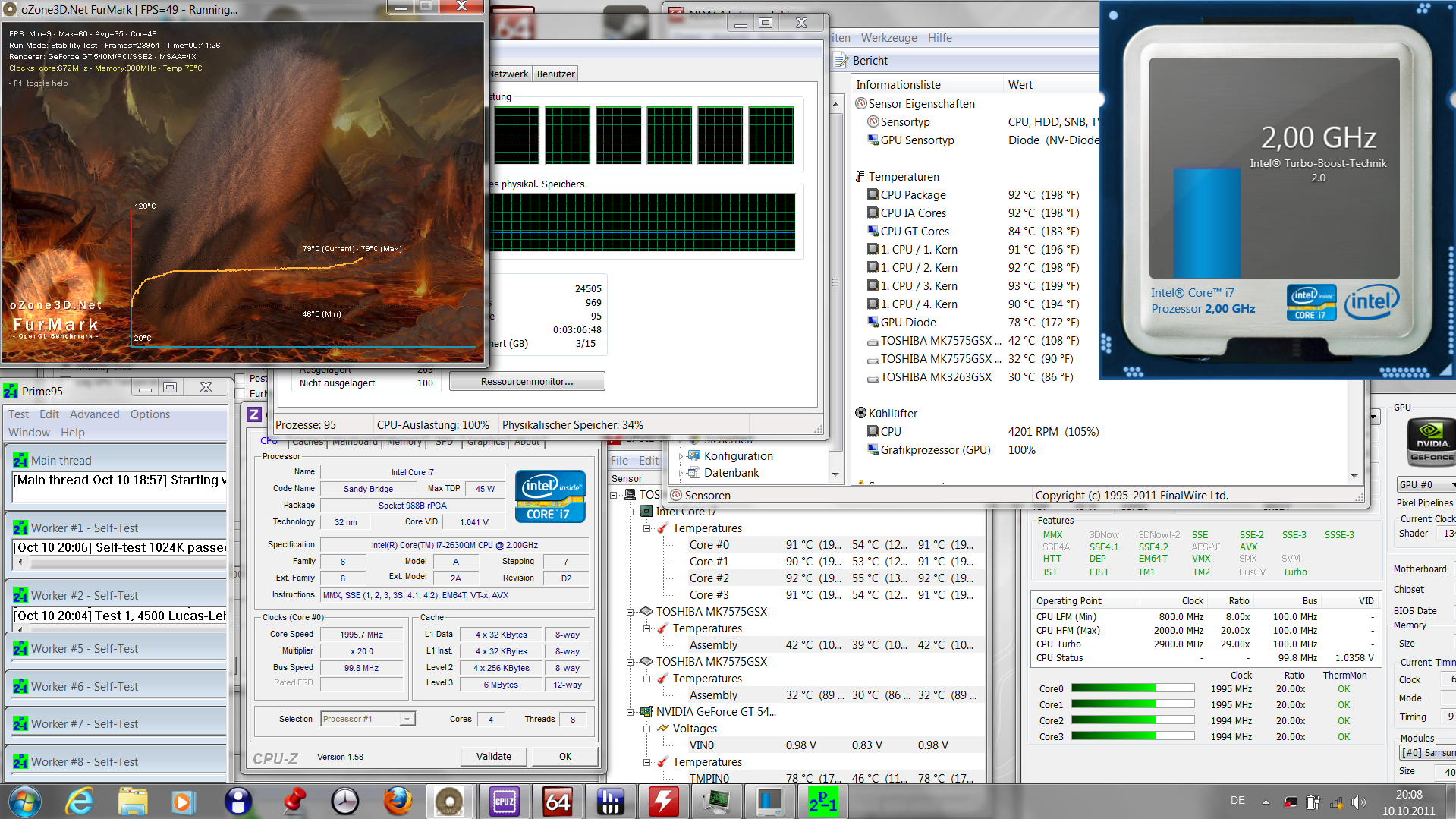This screenshot has width=1456, height=819.
Task: Click the Kühllüfter fan icon in AIDA64
Action: click(x=861, y=414)
